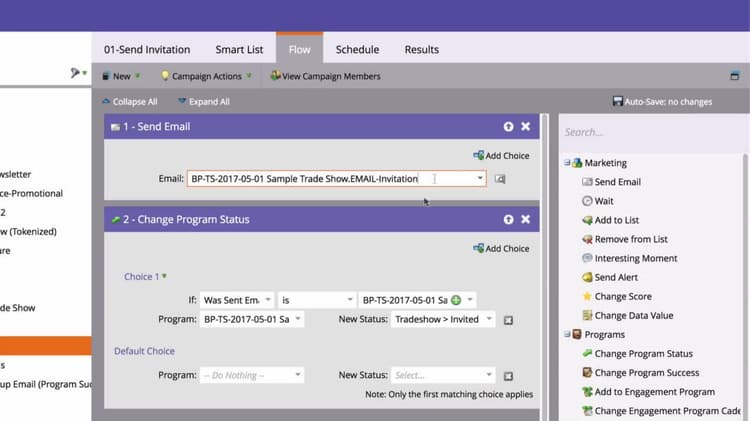750x421 pixels.
Task: Select Change Data Value flow action
Action: [x=628, y=315]
